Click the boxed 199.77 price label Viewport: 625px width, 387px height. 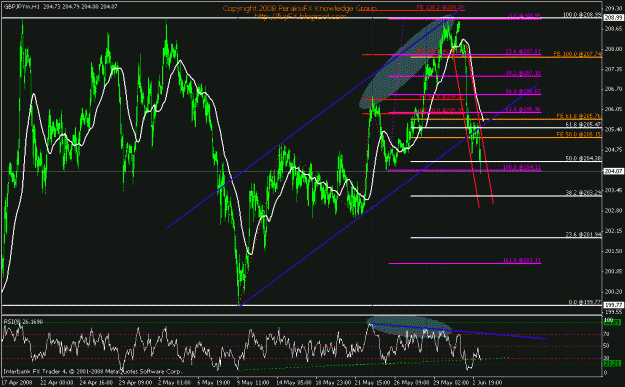(x=613, y=305)
